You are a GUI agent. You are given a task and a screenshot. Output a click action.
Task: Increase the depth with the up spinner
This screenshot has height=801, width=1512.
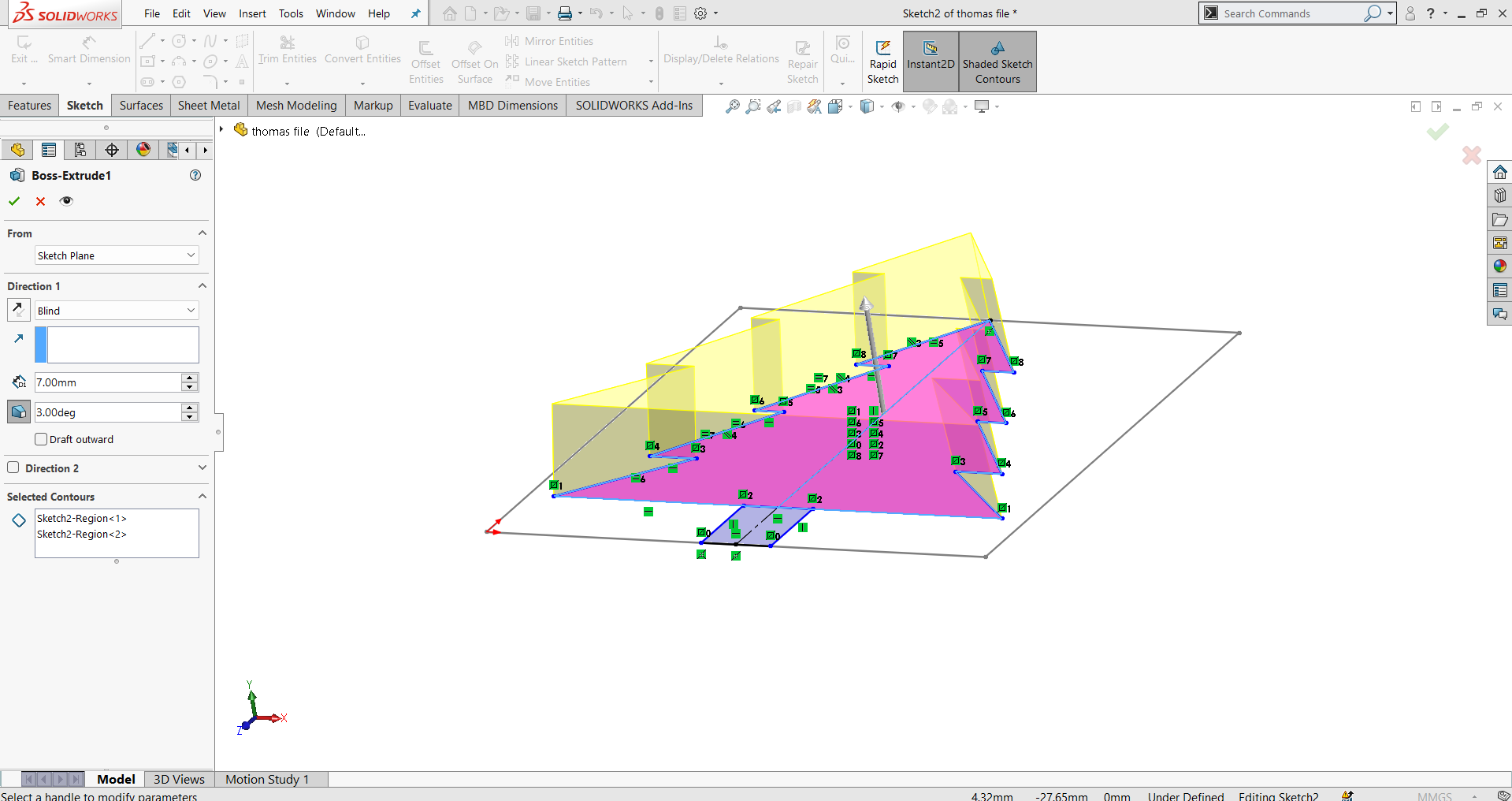[189, 378]
